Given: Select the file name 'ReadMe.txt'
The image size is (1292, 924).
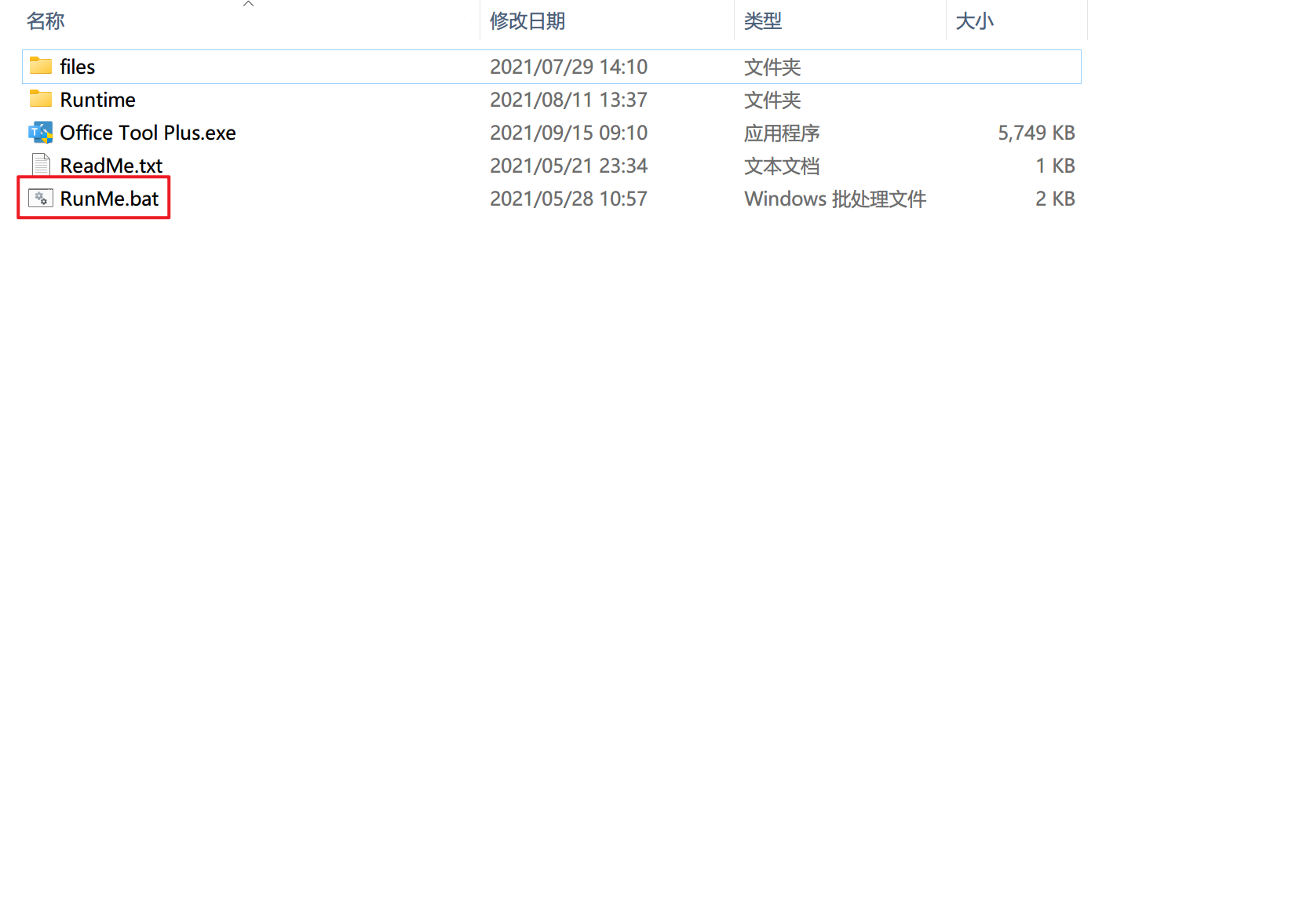Looking at the screenshot, I should click(111, 166).
